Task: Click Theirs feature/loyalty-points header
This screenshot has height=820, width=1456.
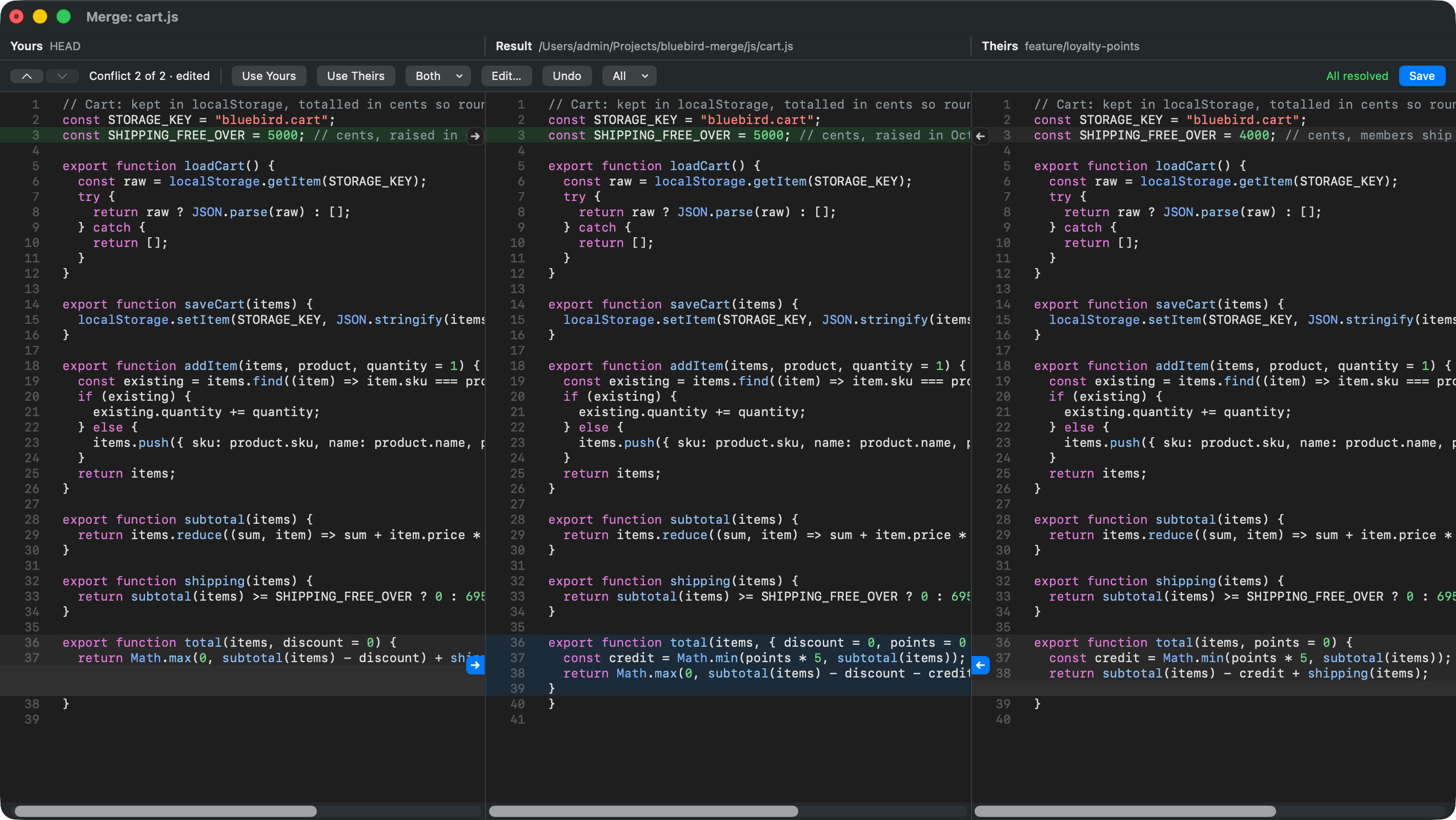Action: [x=1060, y=46]
